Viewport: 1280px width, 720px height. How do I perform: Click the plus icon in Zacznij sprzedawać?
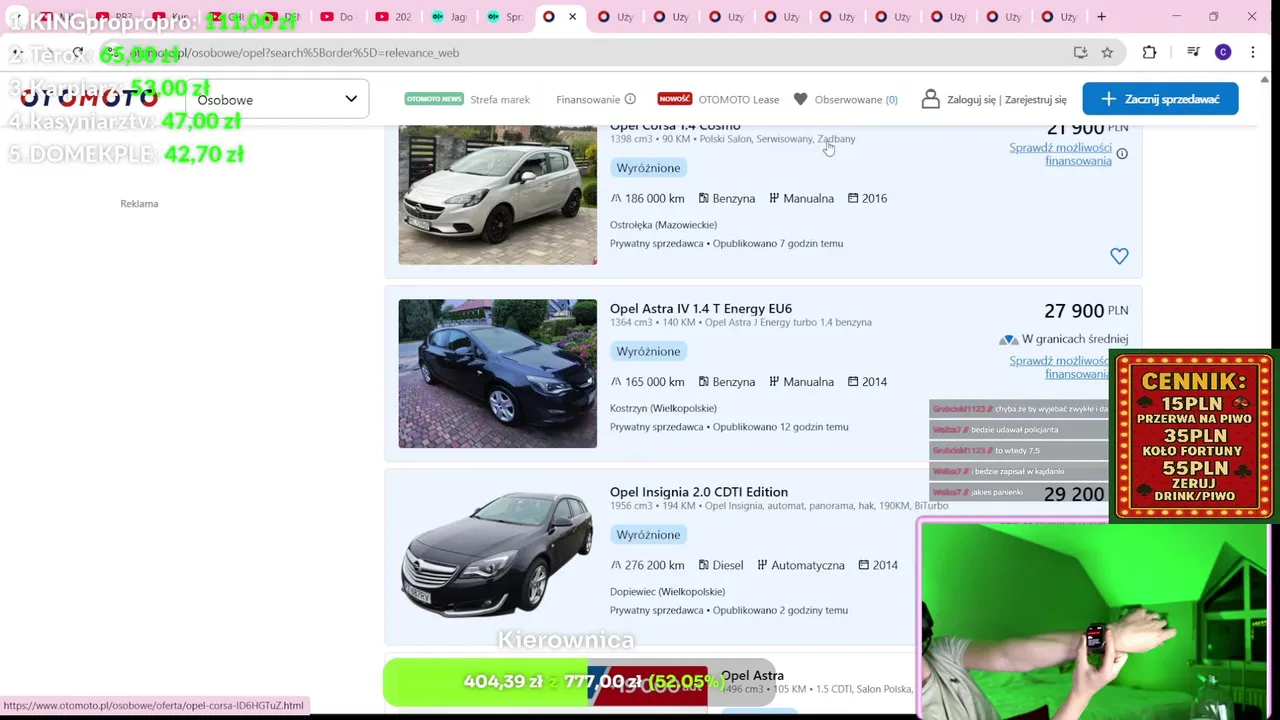tap(1108, 99)
